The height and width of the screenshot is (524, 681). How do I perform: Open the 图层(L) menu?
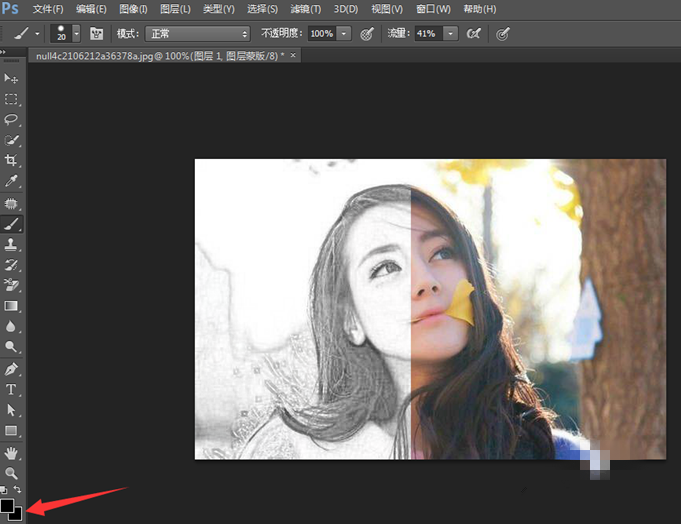pos(176,9)
